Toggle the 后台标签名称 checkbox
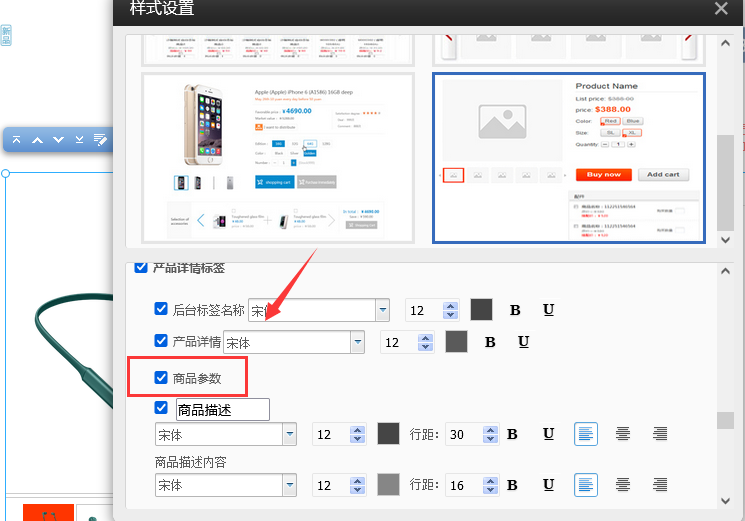 tap(161, 309)
